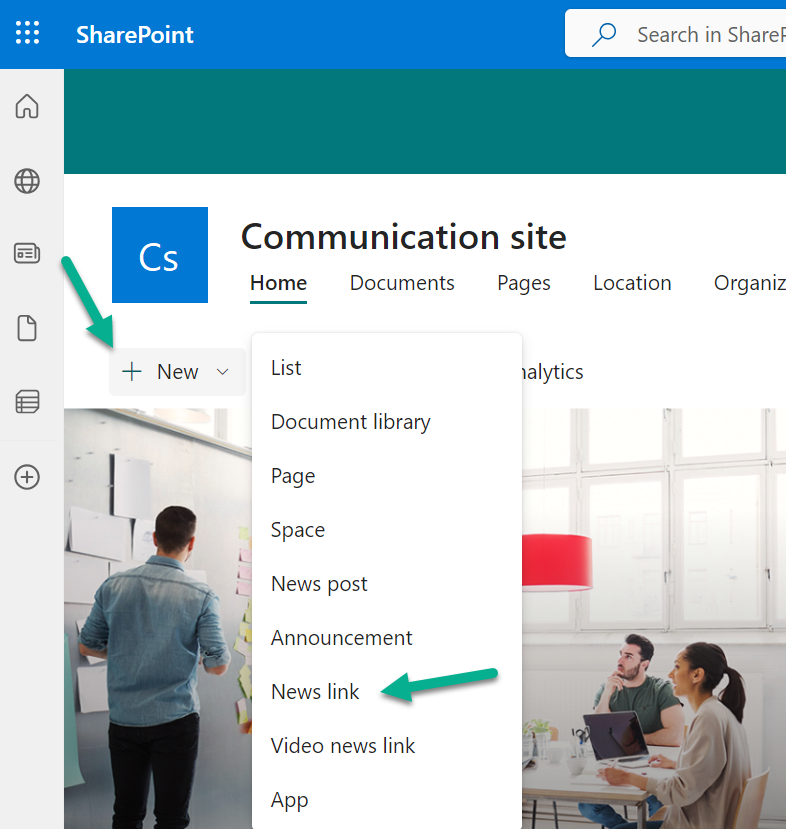Click the Search in SharePoint box

[x=700, y=35]
